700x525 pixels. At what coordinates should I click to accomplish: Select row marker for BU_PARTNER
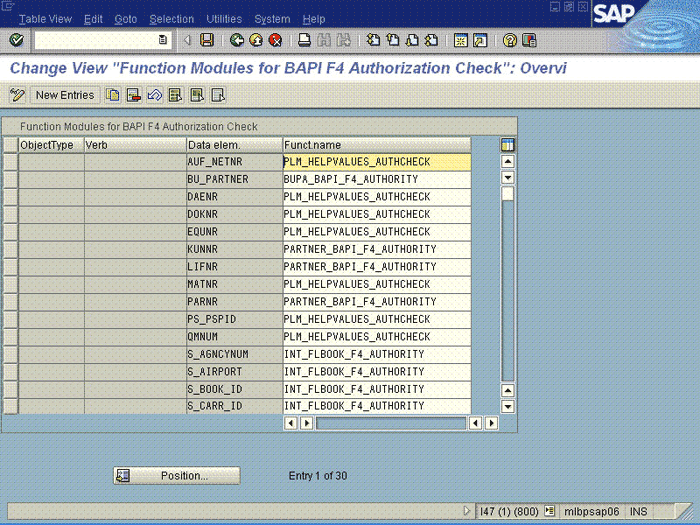(10, 179)
